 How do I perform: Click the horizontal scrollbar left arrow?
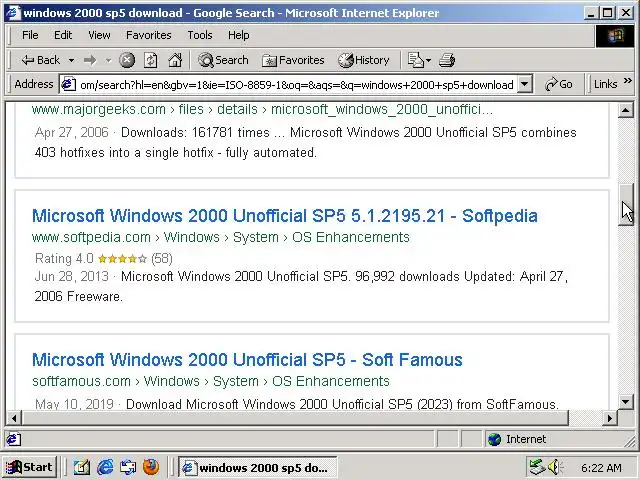click(x=14, y=418)
